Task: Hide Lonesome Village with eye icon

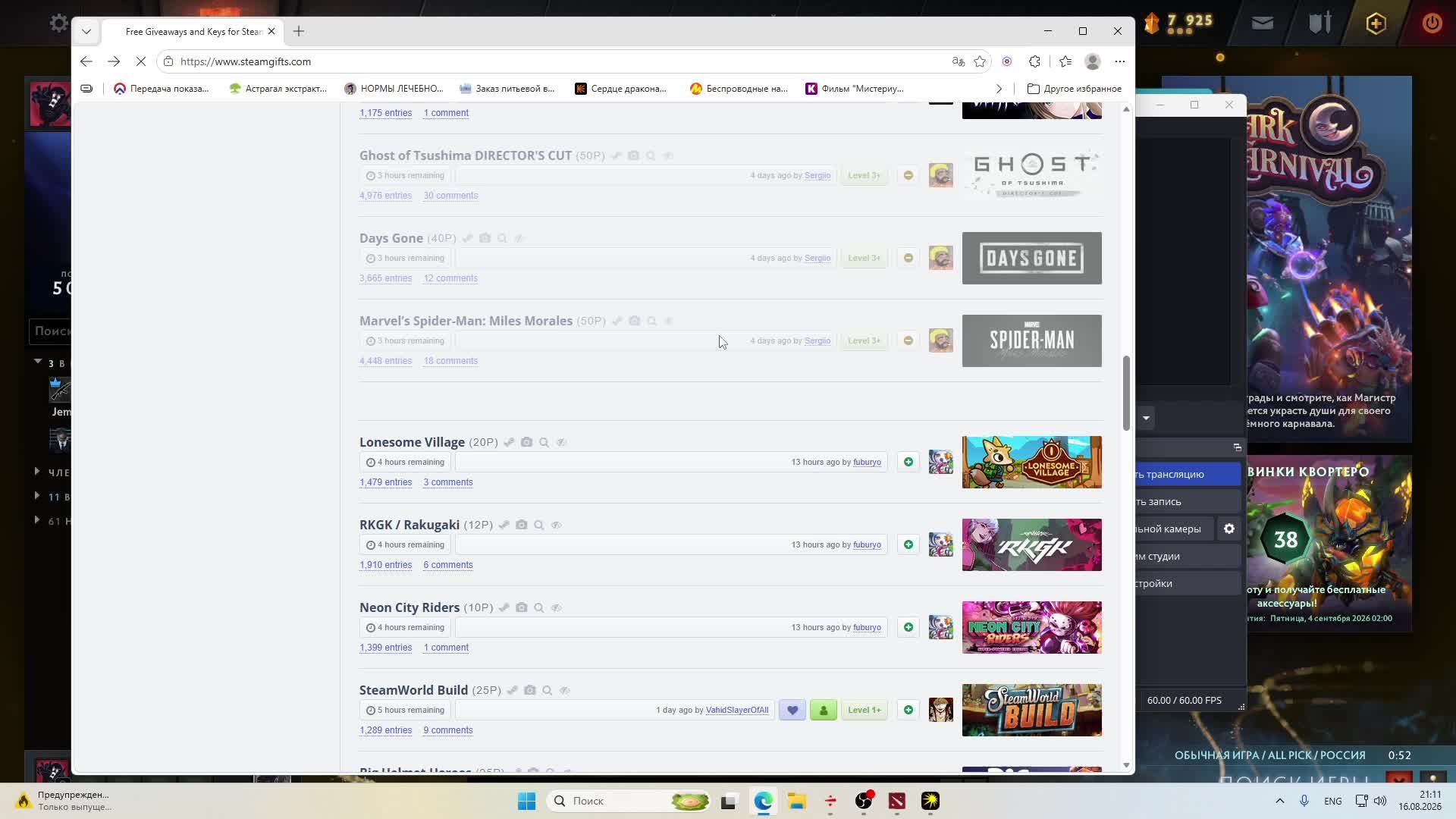Action: (x=561, y=442)
